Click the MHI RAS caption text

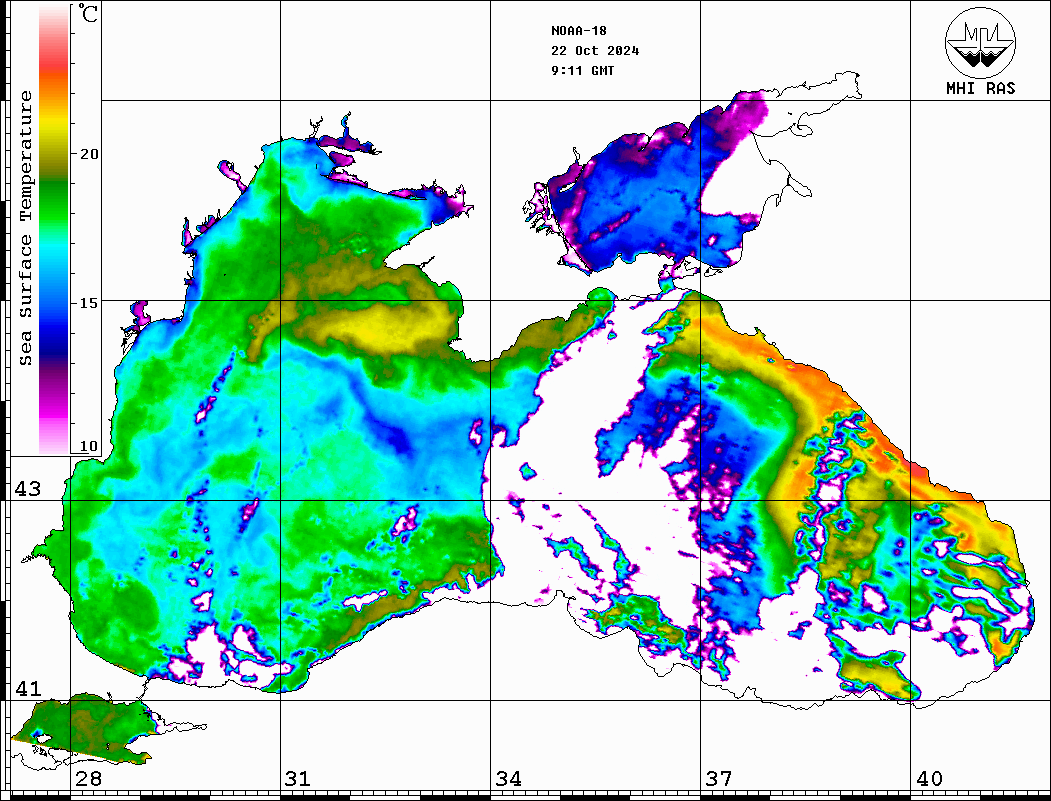pyautogui.click(x=980, y=88)
